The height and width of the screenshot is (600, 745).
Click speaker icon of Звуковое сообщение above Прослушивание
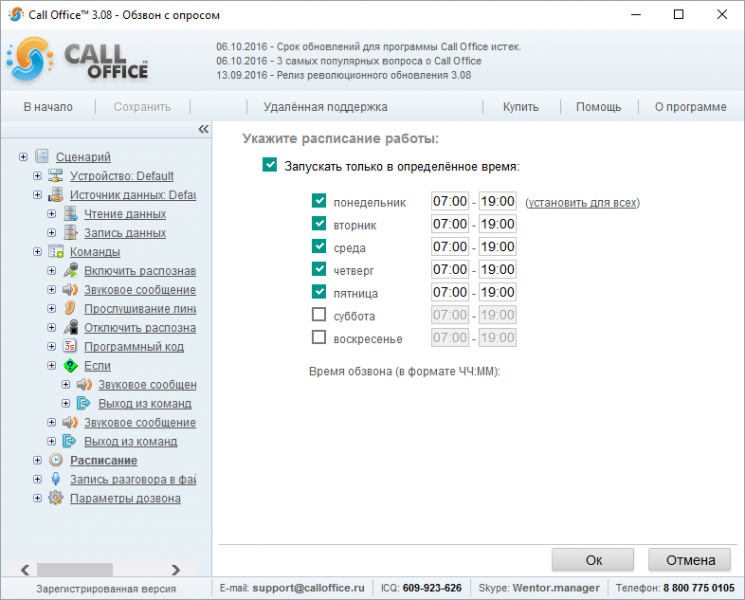point(70,289)
